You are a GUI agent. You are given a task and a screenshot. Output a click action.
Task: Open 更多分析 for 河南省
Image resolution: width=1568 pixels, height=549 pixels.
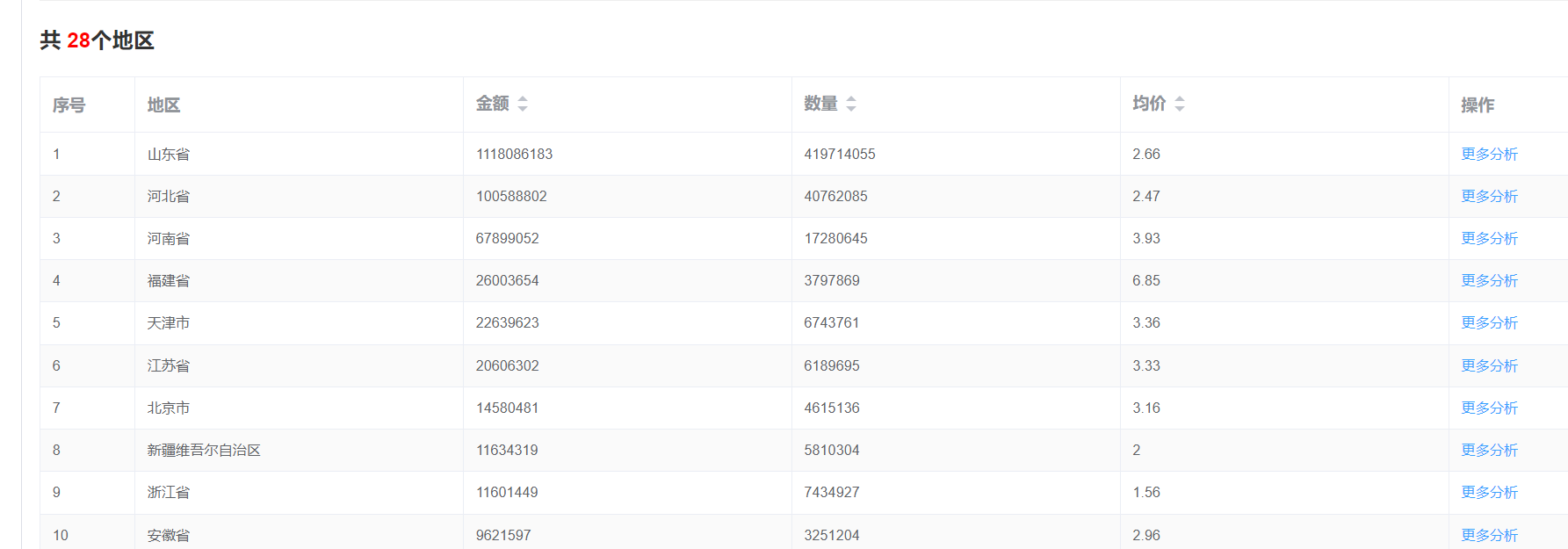click(x=1489, y=238)
